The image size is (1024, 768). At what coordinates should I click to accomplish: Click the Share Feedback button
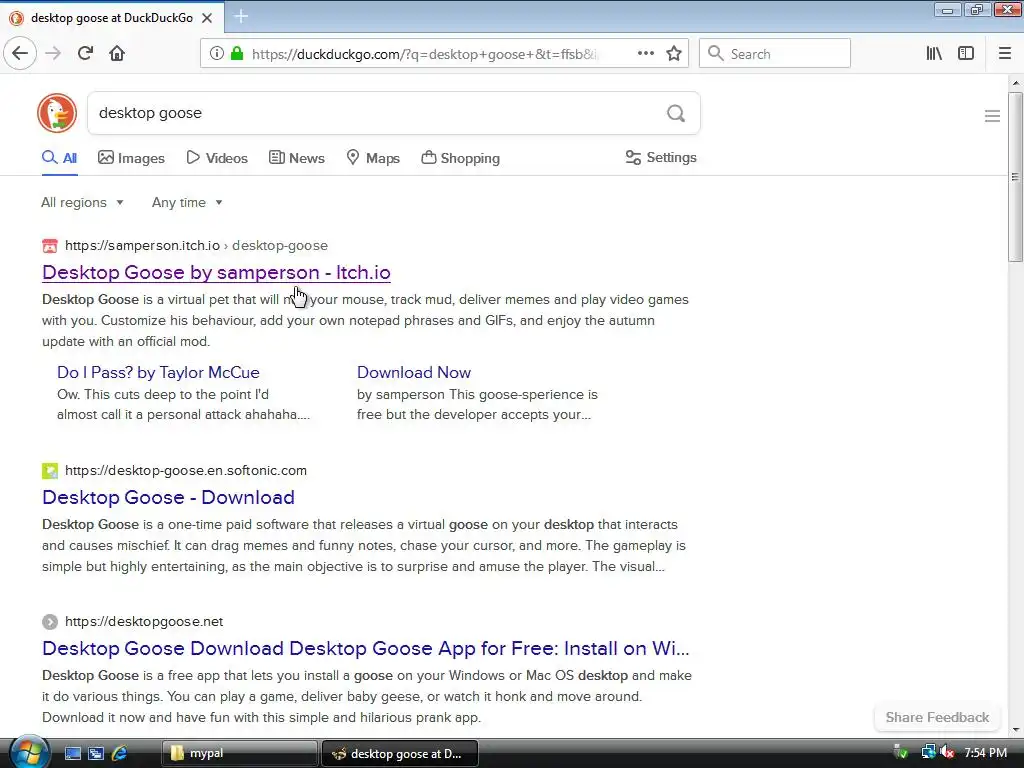(937, 717)
